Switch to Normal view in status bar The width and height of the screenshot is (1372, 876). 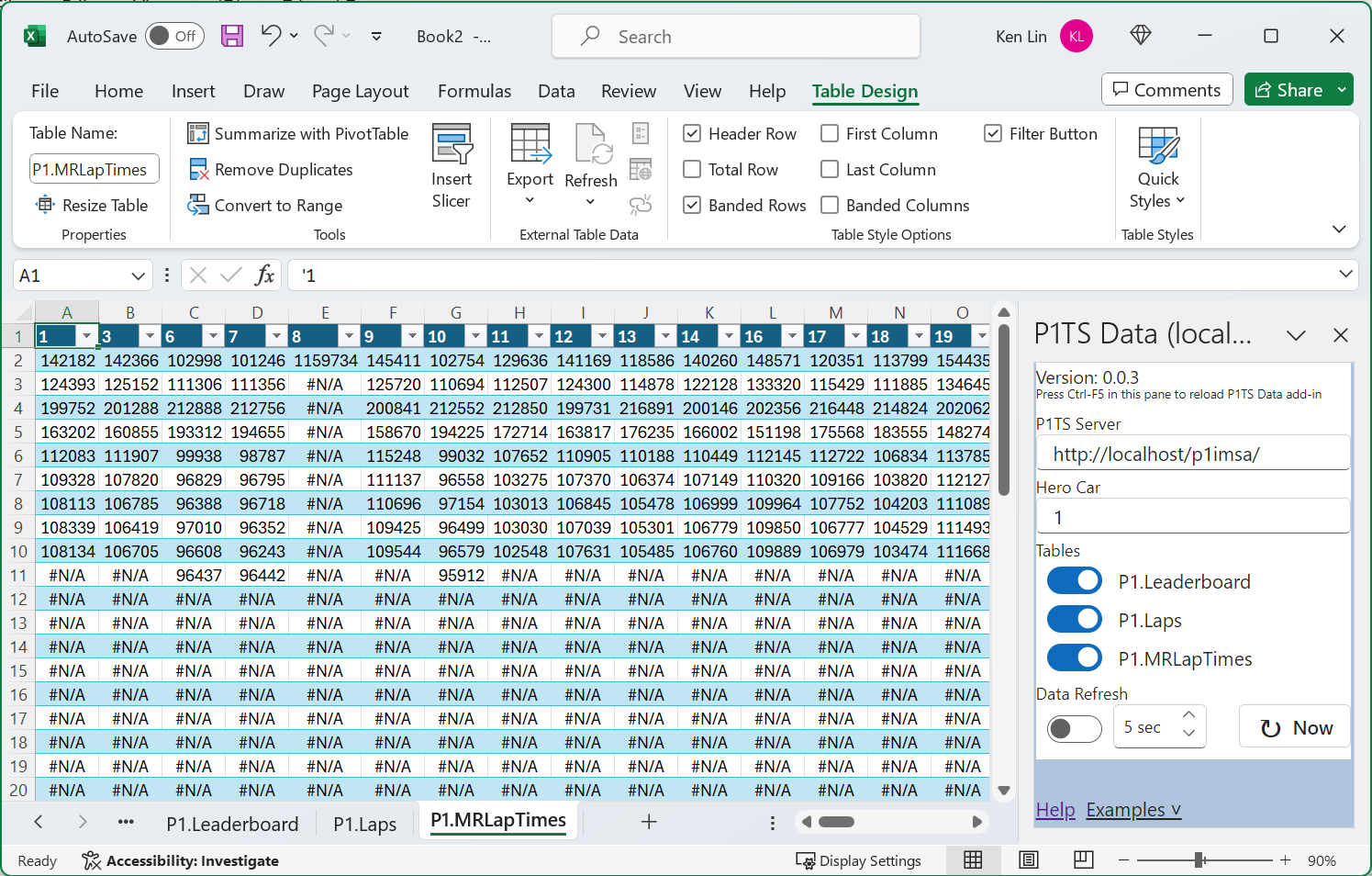click(x=973, y=859)
